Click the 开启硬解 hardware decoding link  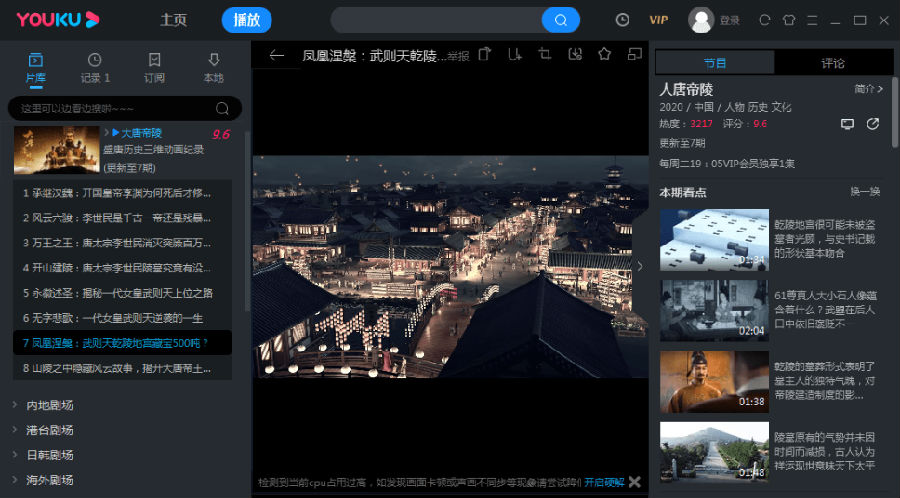(x=604, y=482)
